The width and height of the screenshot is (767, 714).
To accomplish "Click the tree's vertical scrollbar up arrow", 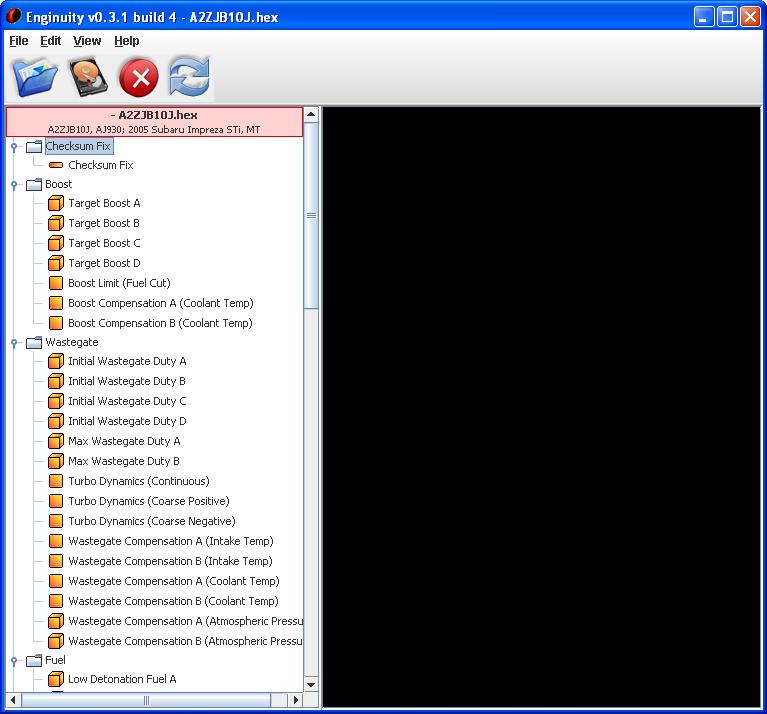I will [x=311, y=114].
